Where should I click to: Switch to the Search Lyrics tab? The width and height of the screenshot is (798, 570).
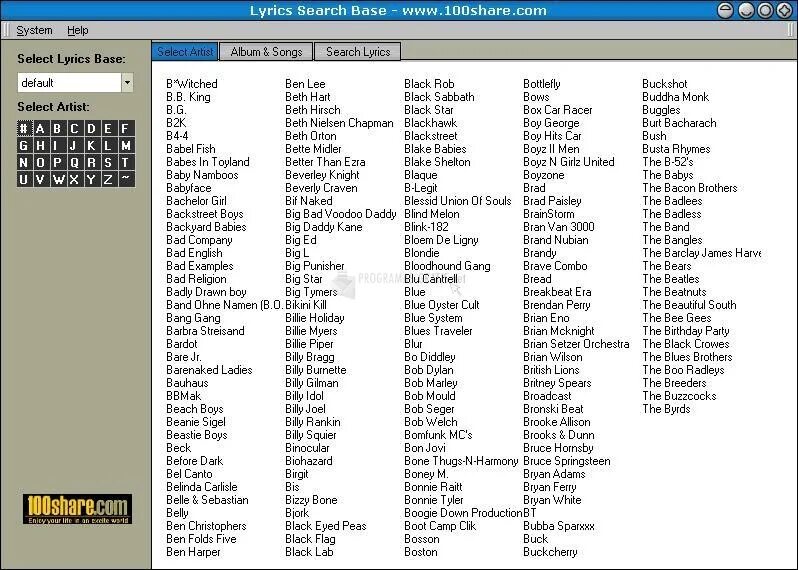pos(358,52)
